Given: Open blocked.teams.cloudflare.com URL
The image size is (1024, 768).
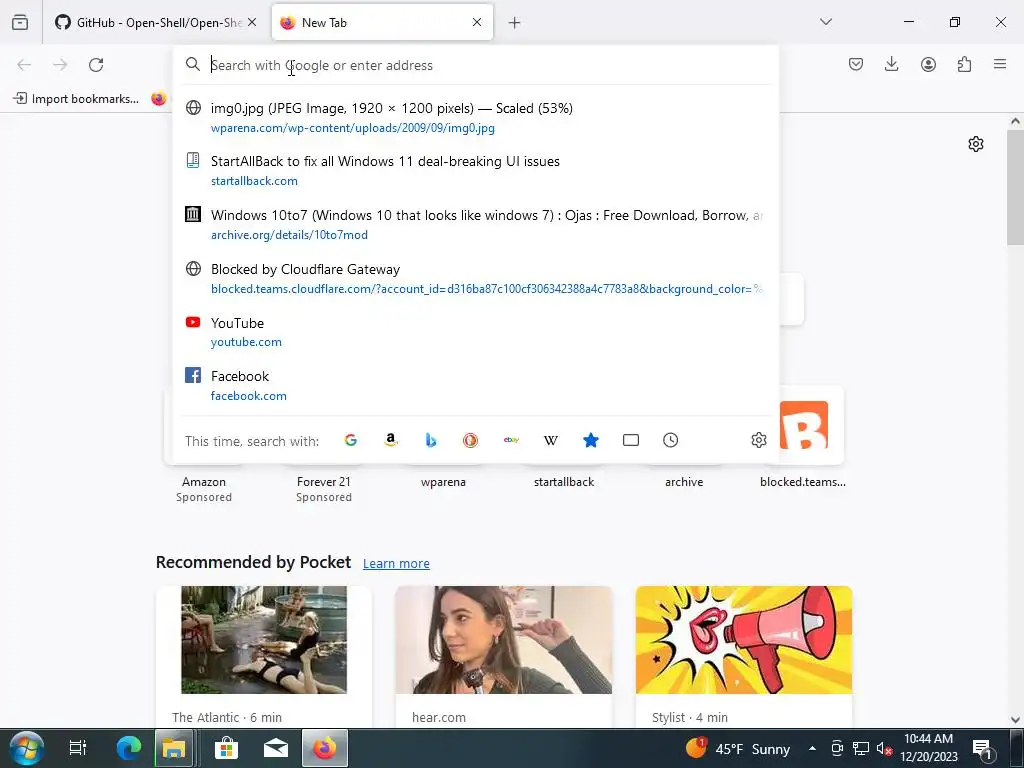Looking at the screenshot, I should coord(487,289).
